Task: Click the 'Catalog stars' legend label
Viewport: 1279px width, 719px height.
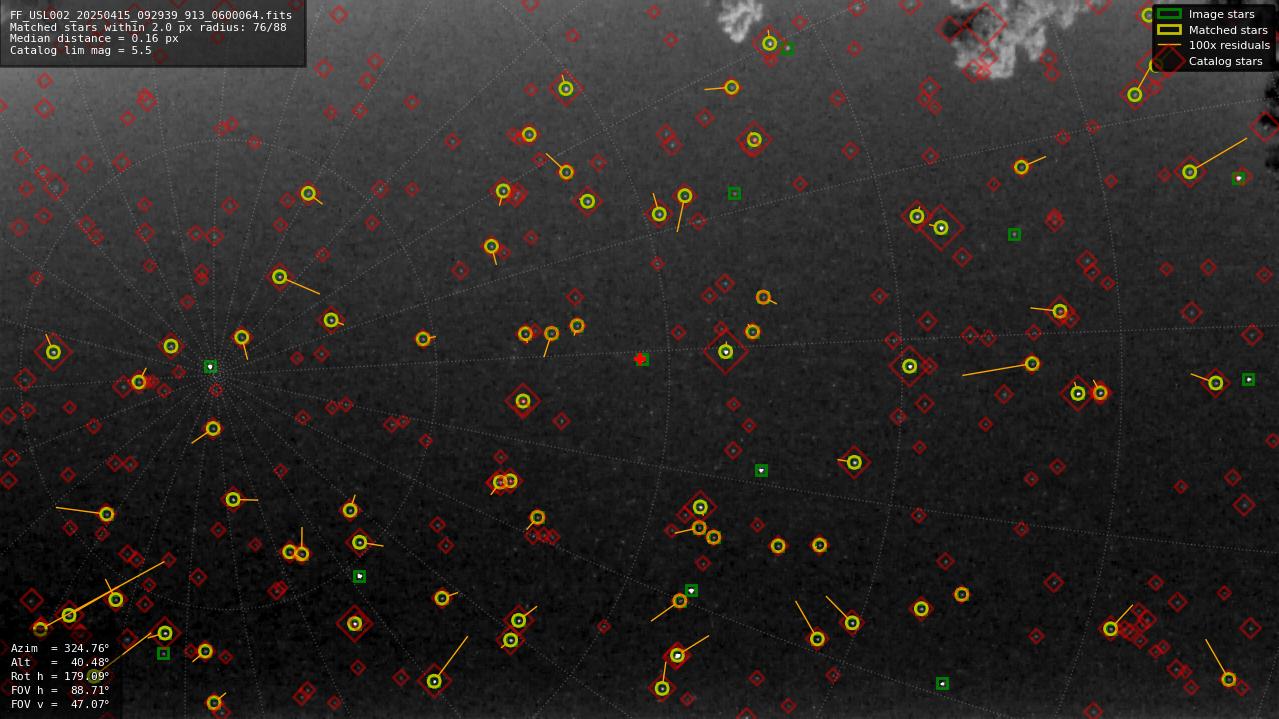Action: tap(1225, 61)
